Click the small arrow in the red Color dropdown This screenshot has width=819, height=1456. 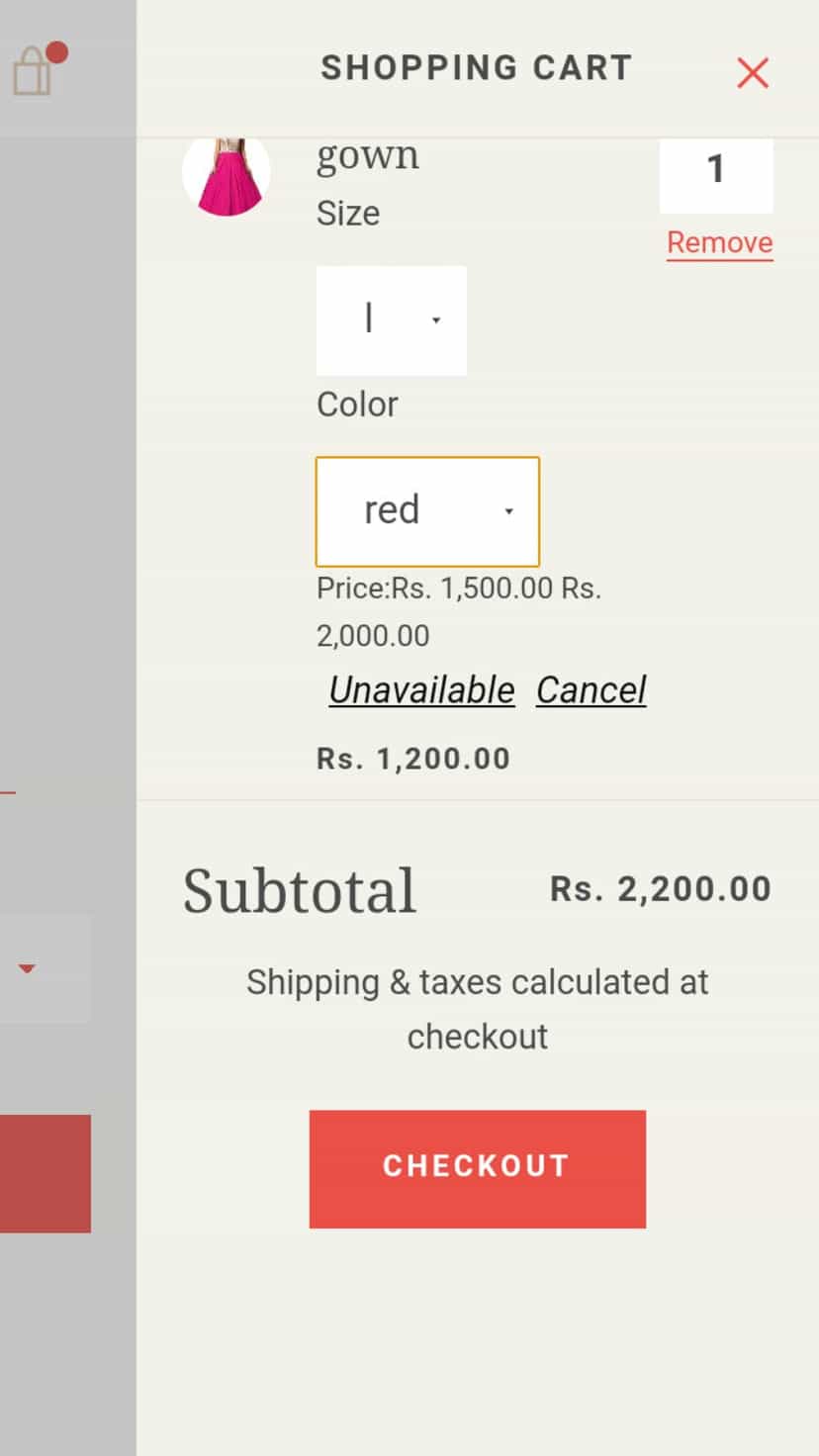click(508, 511)
